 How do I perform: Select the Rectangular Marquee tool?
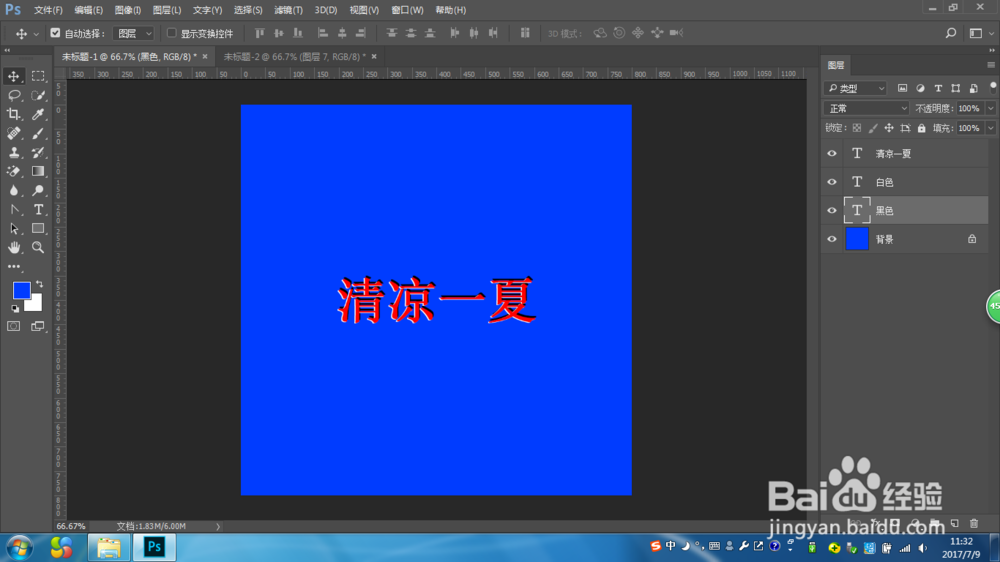point(38,76)
